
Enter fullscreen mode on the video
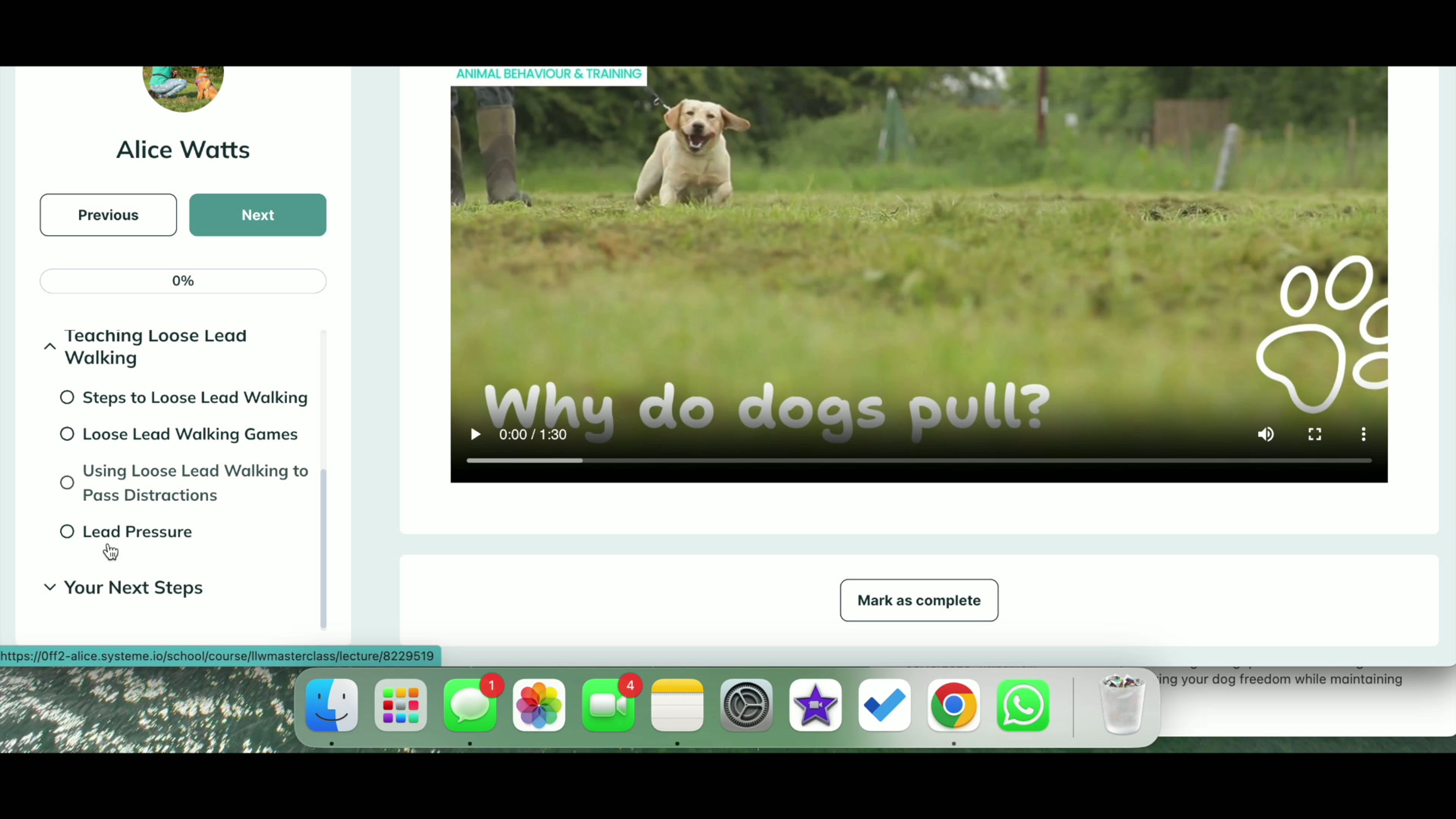tap(1315, 434)
